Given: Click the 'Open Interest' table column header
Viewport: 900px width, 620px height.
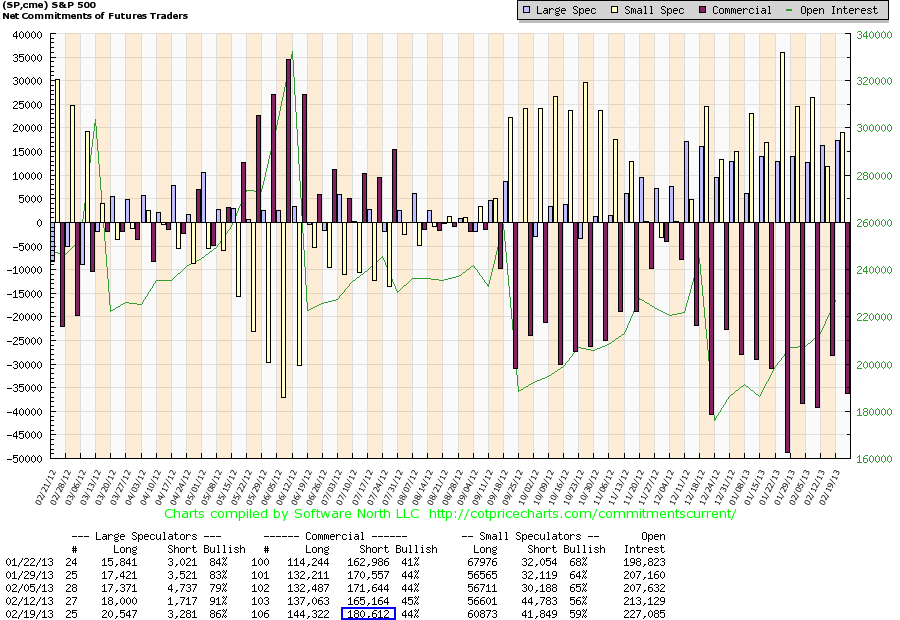Looking at the screenshot, I should [645, 542].
